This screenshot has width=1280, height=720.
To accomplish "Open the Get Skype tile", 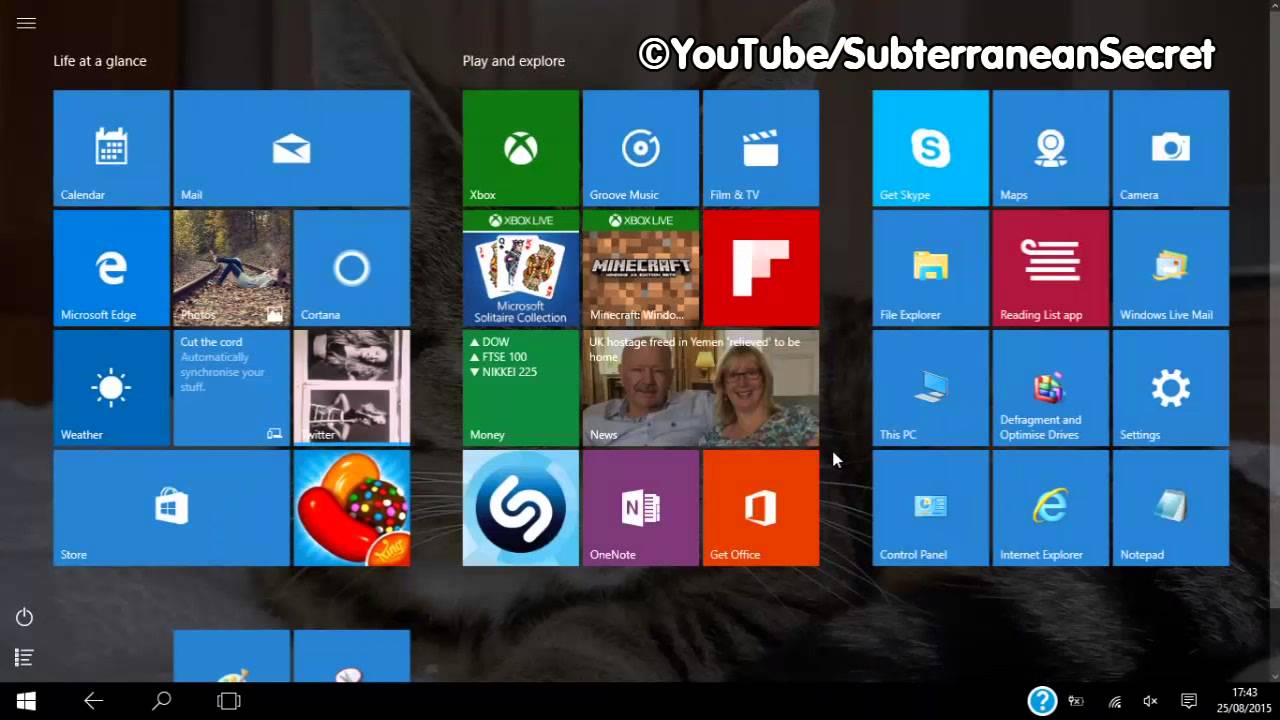I will click(x=930, y=148).
